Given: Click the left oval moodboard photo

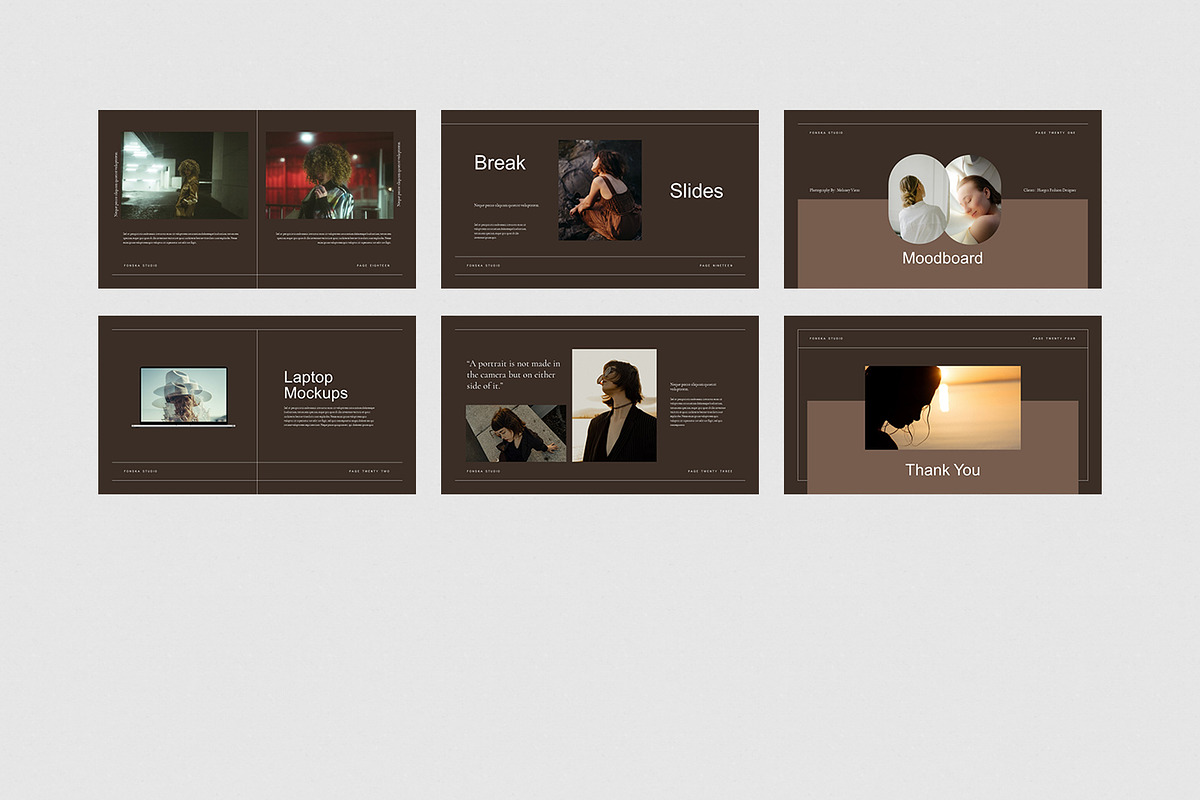Looking at the screenshot, I should (917, 199).
